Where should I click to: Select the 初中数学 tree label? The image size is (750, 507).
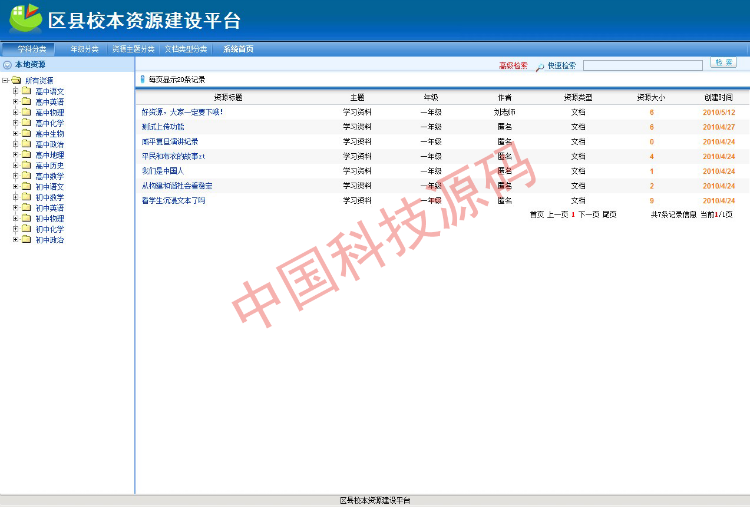[50, 197]
